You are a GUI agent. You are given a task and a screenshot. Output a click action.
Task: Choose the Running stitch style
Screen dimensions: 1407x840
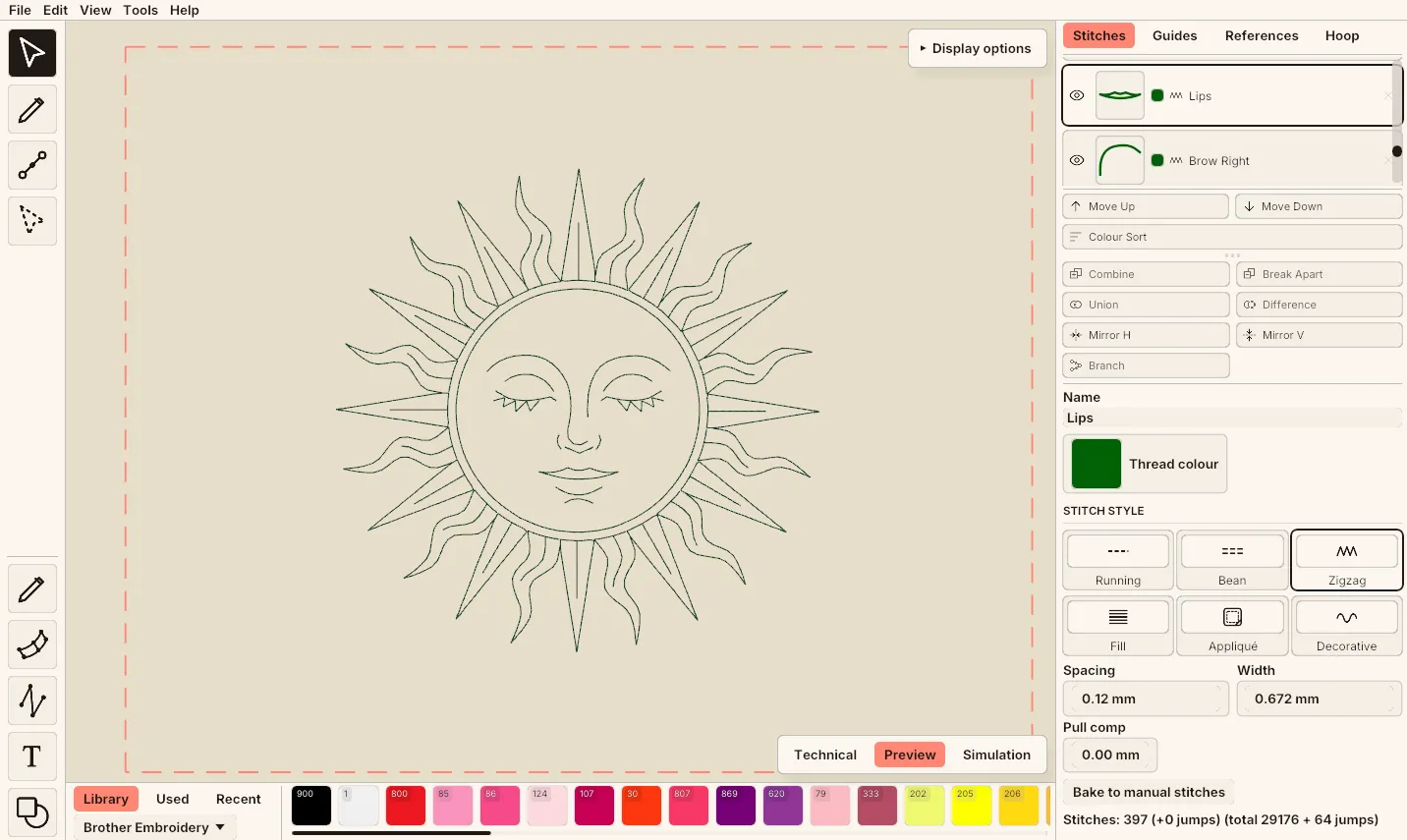[1118, 561]
